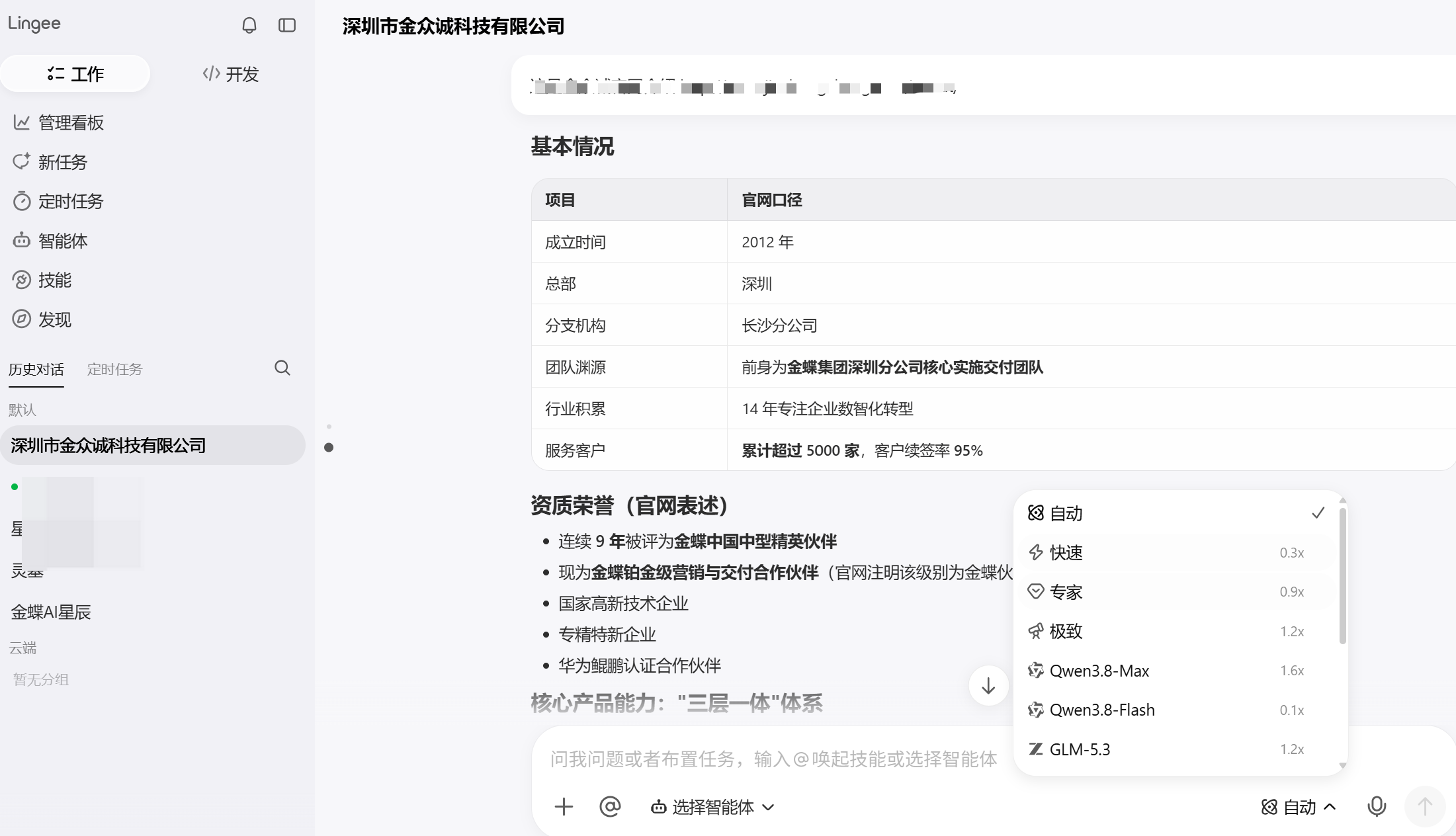The image size is (1456, 836).
Task: Click the Lingee logo
Action: click(x=34, y=23)
